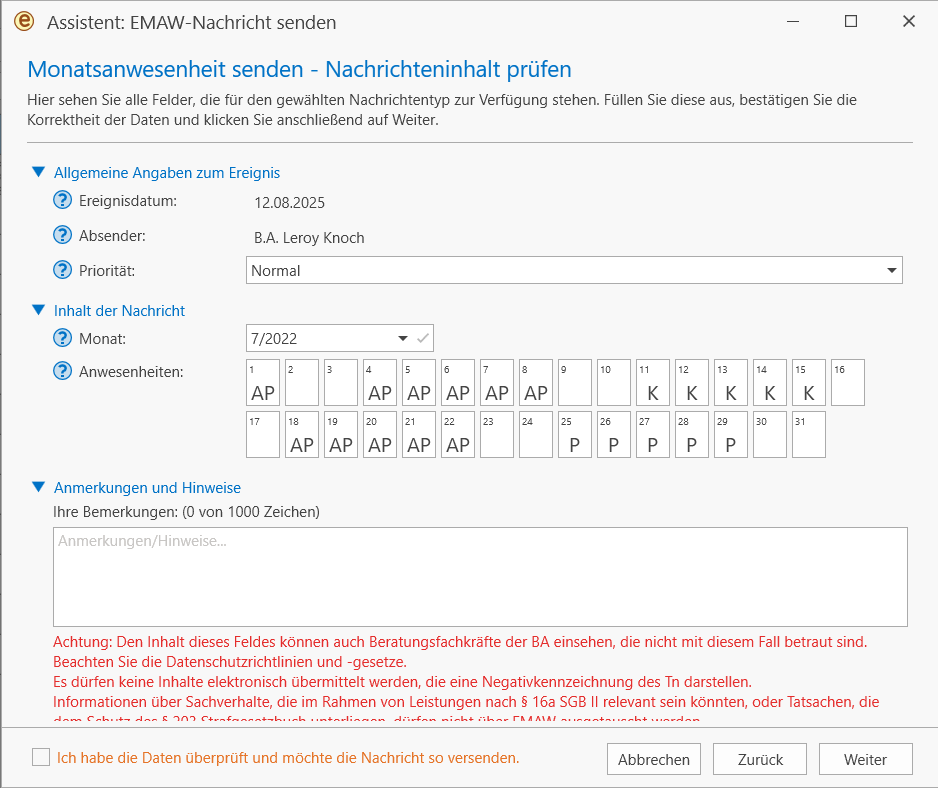Close the EMAW-Nachricht senden assistant

pyautogui.click(x=909, y=22)
